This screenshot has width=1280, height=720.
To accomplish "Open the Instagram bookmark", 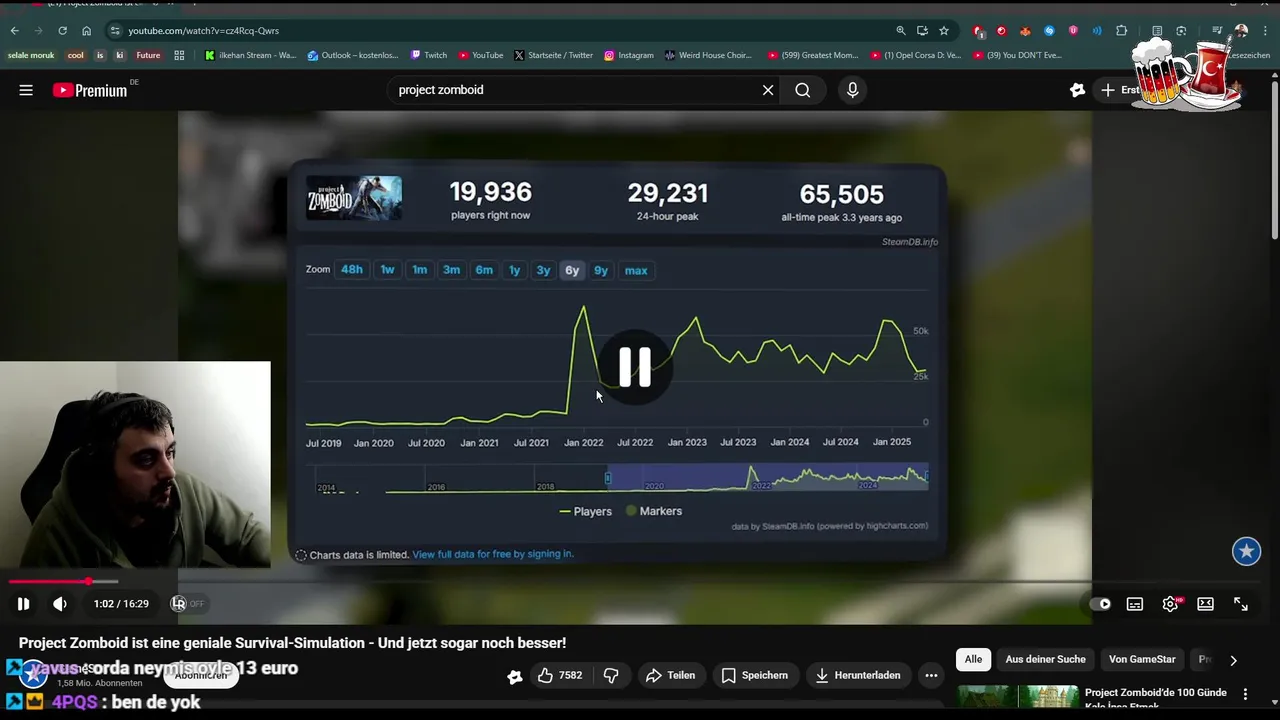I will tap(629, 55).
